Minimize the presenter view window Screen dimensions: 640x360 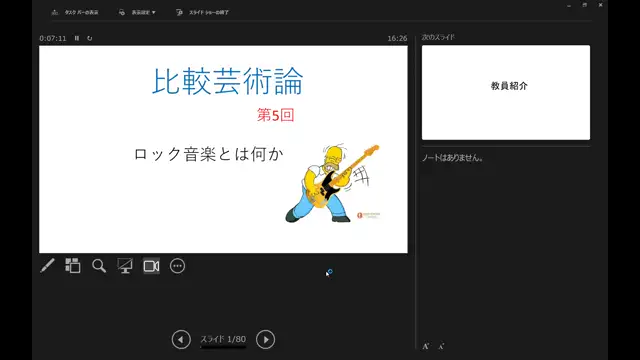[569, 5]
